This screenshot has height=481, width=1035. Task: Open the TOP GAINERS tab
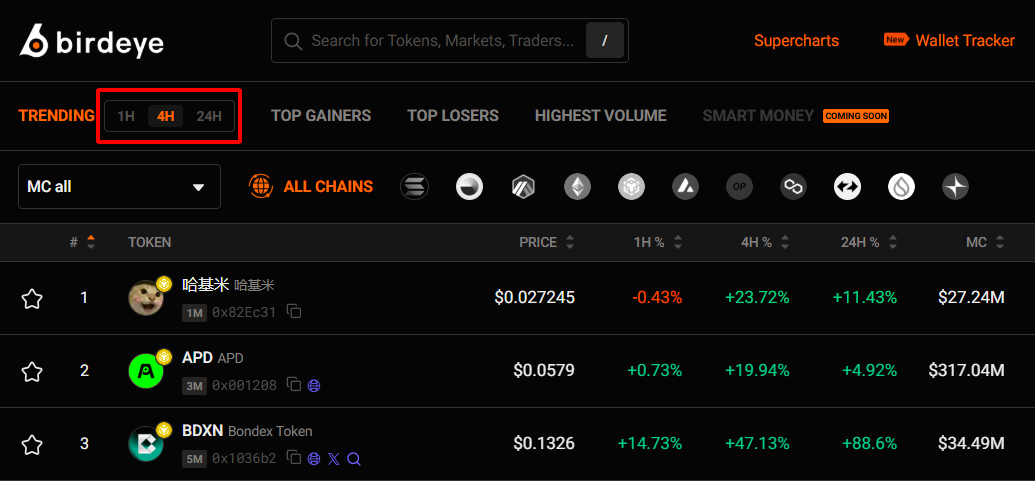pos(321,116)
